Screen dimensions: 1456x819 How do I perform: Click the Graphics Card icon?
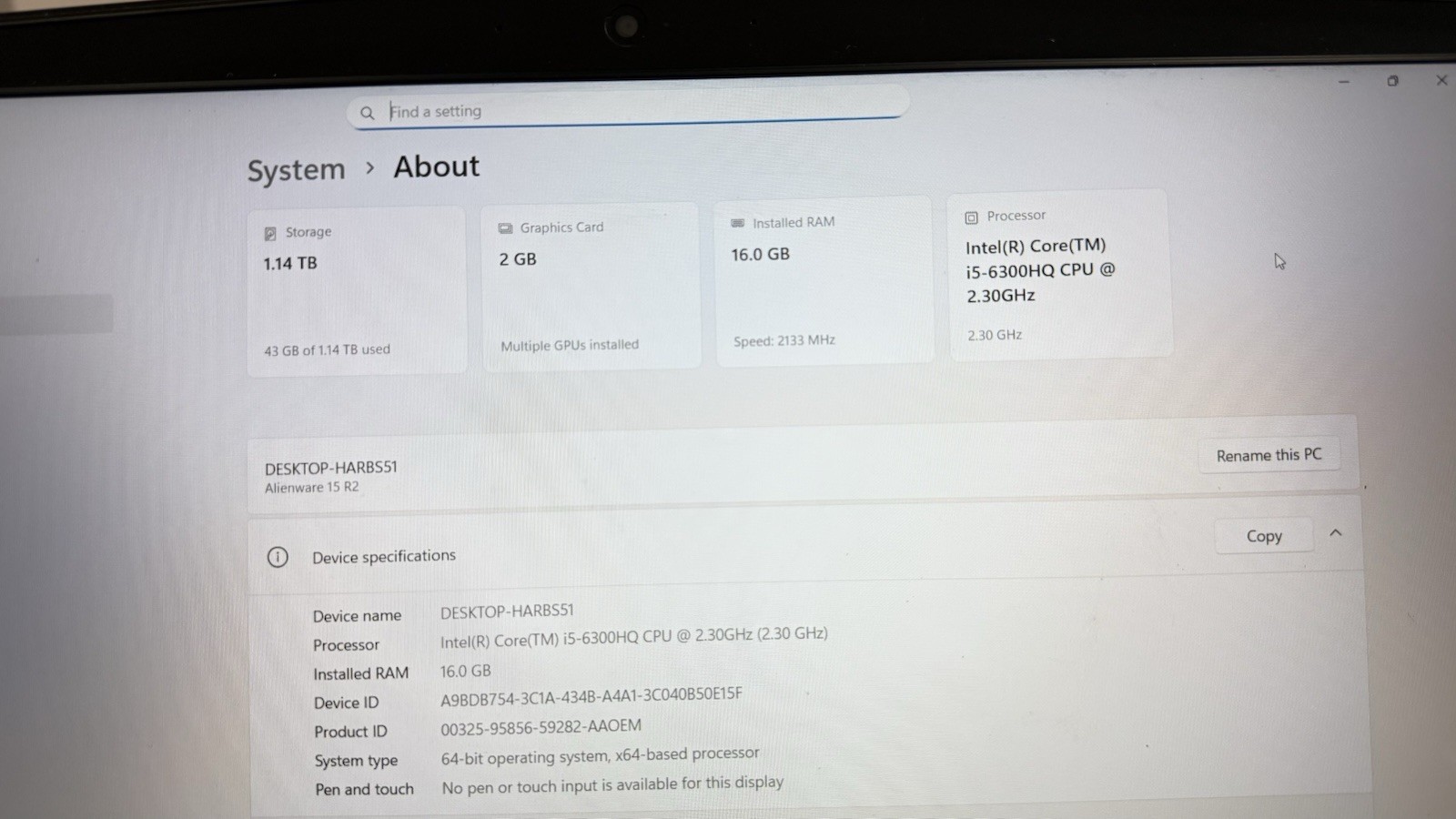pyautogui.click(x=505, y=228)
